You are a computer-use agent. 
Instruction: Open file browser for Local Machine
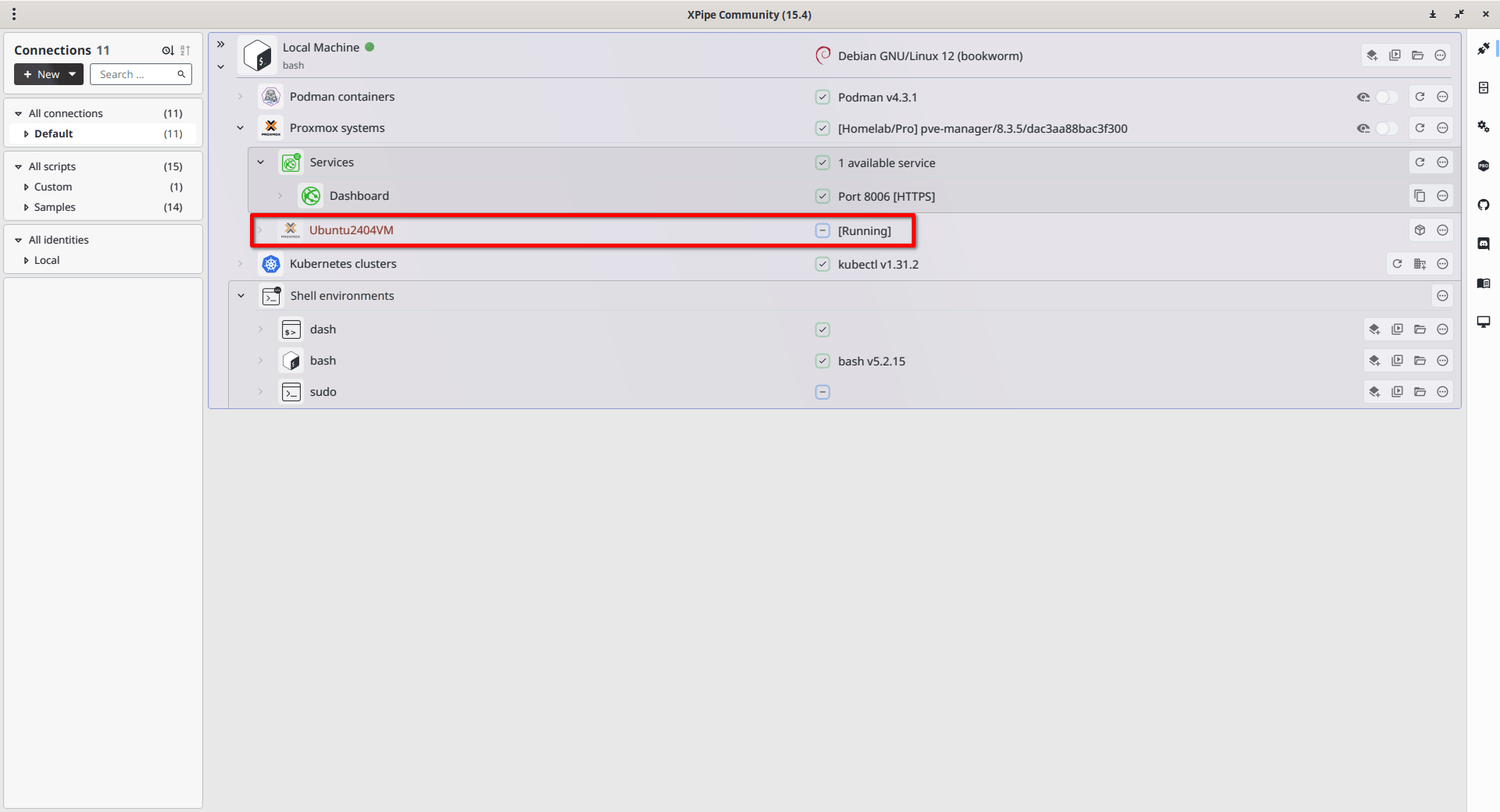[1417, 55]
